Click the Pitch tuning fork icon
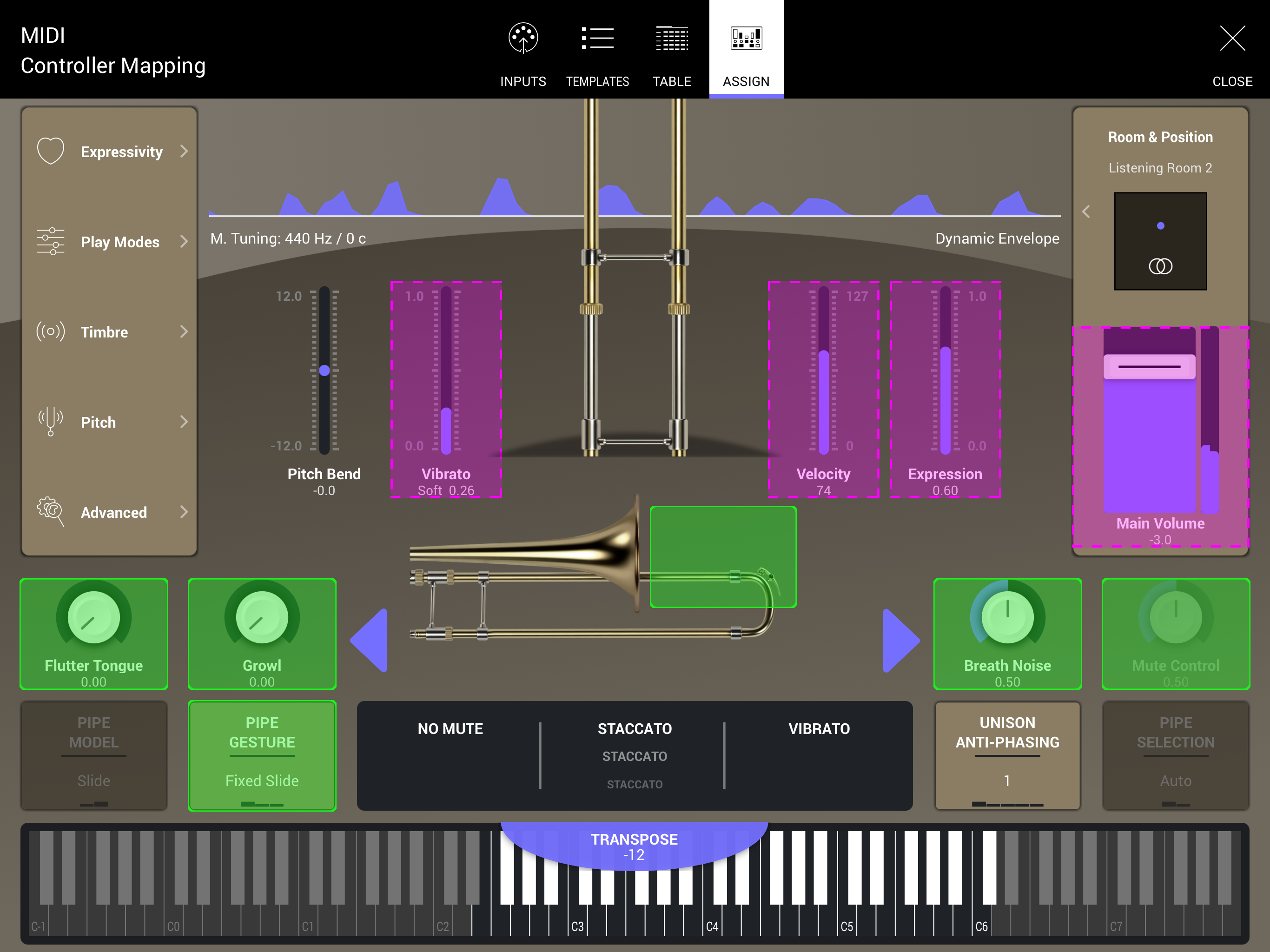Viewport: 1270px width, 952px height. 51,422
